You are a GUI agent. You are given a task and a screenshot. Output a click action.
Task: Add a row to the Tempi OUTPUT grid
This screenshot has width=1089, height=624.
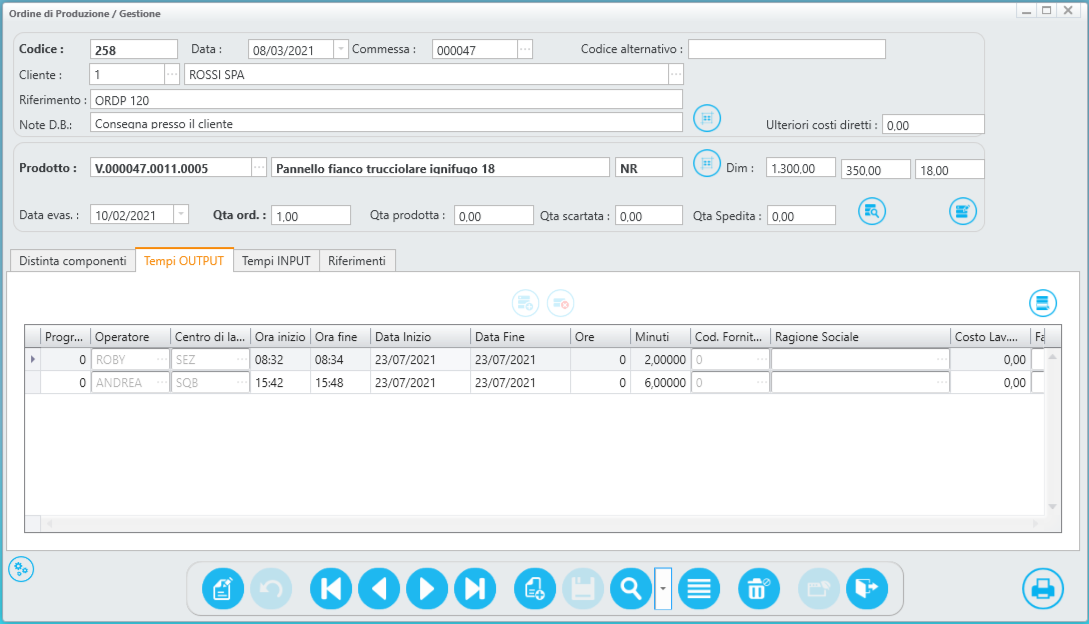525,303
